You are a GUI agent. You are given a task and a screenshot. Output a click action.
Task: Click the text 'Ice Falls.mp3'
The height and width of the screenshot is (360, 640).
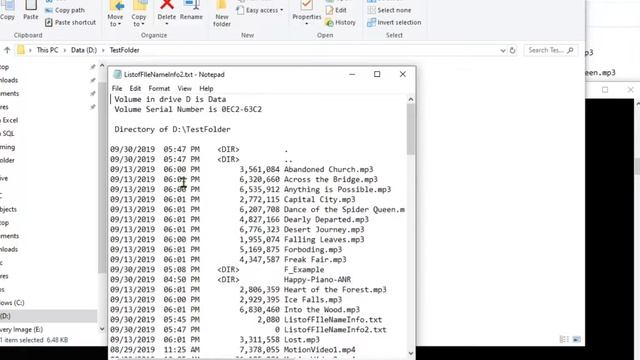point(313,300)
